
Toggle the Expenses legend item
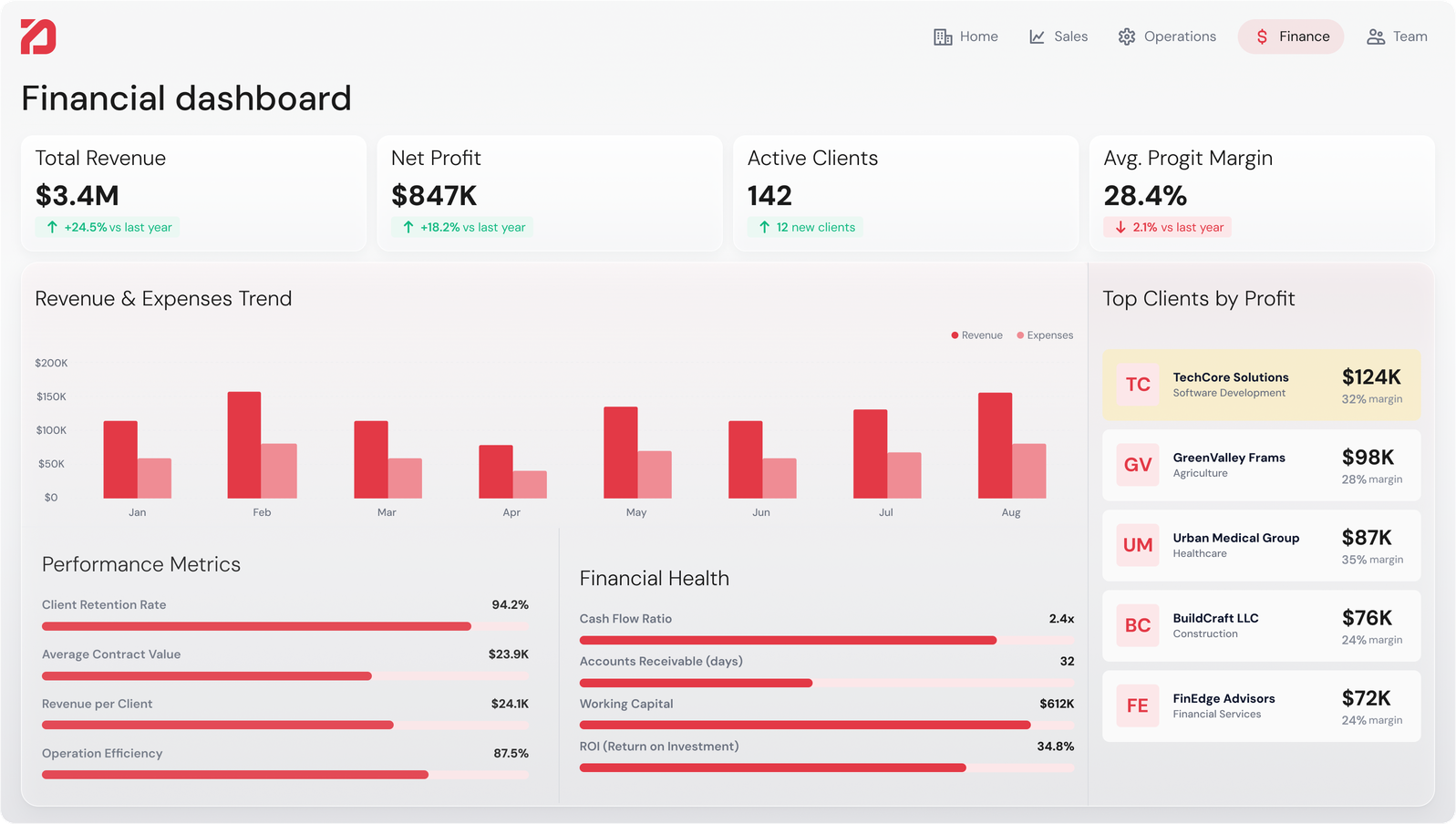[1045, 335]
